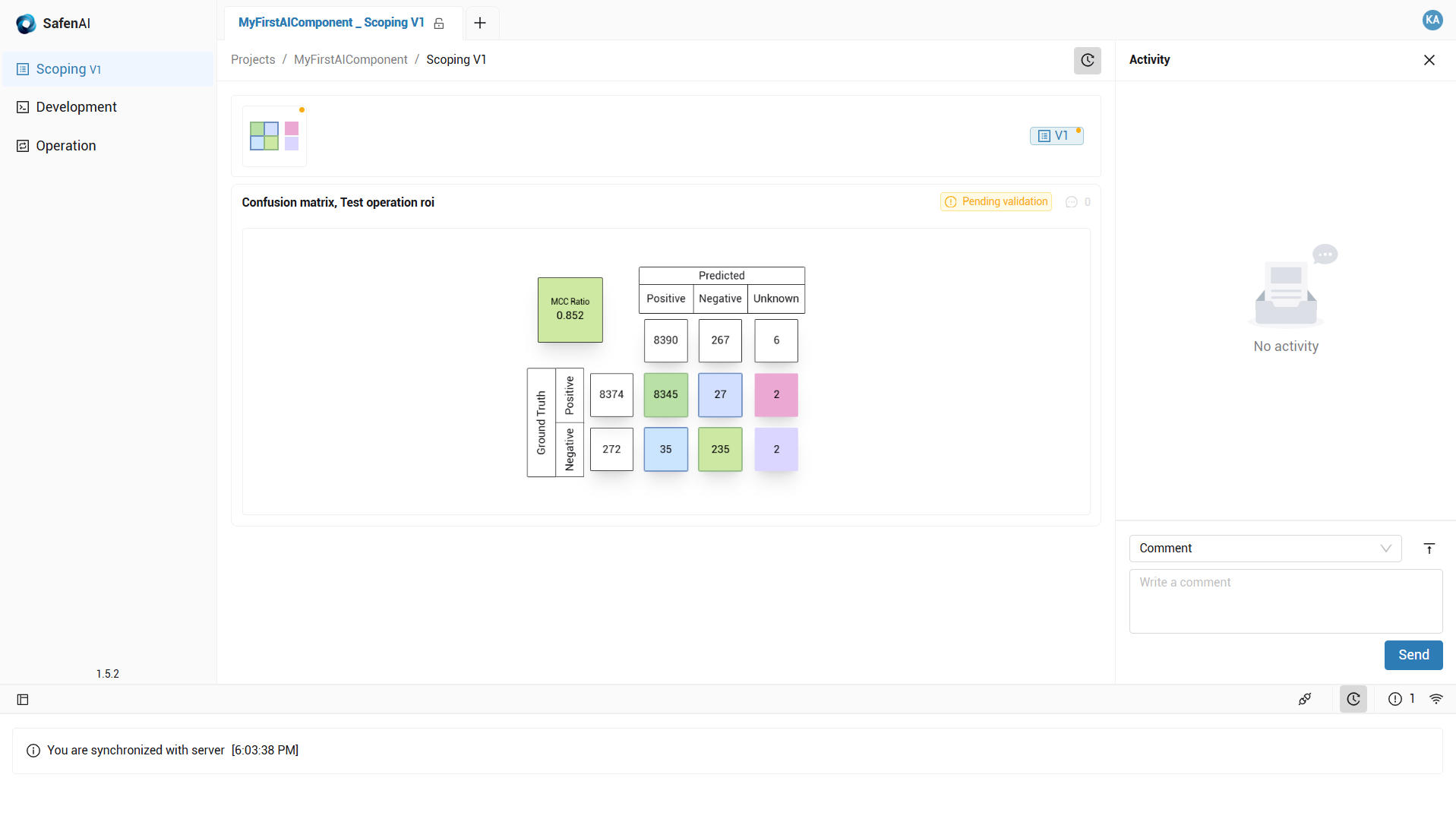Expand the Comment type dropdown
This screenshot has height=819, width=1456.
coord(1265,549)
